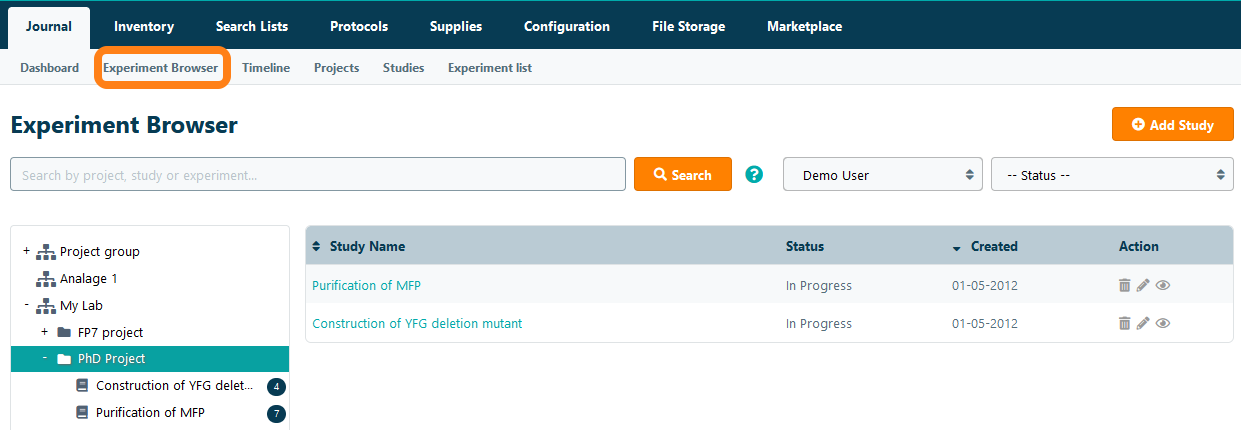Click the Analage 1 group icon
This screenshot has width=1241, height=430.
click(x=45, y=279)
